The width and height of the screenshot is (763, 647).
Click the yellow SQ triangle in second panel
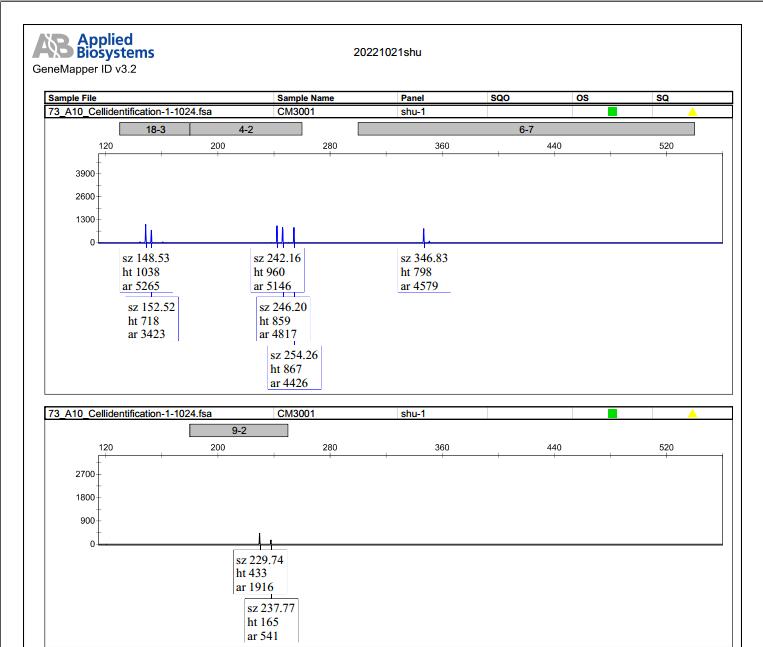tap(692, 414)
